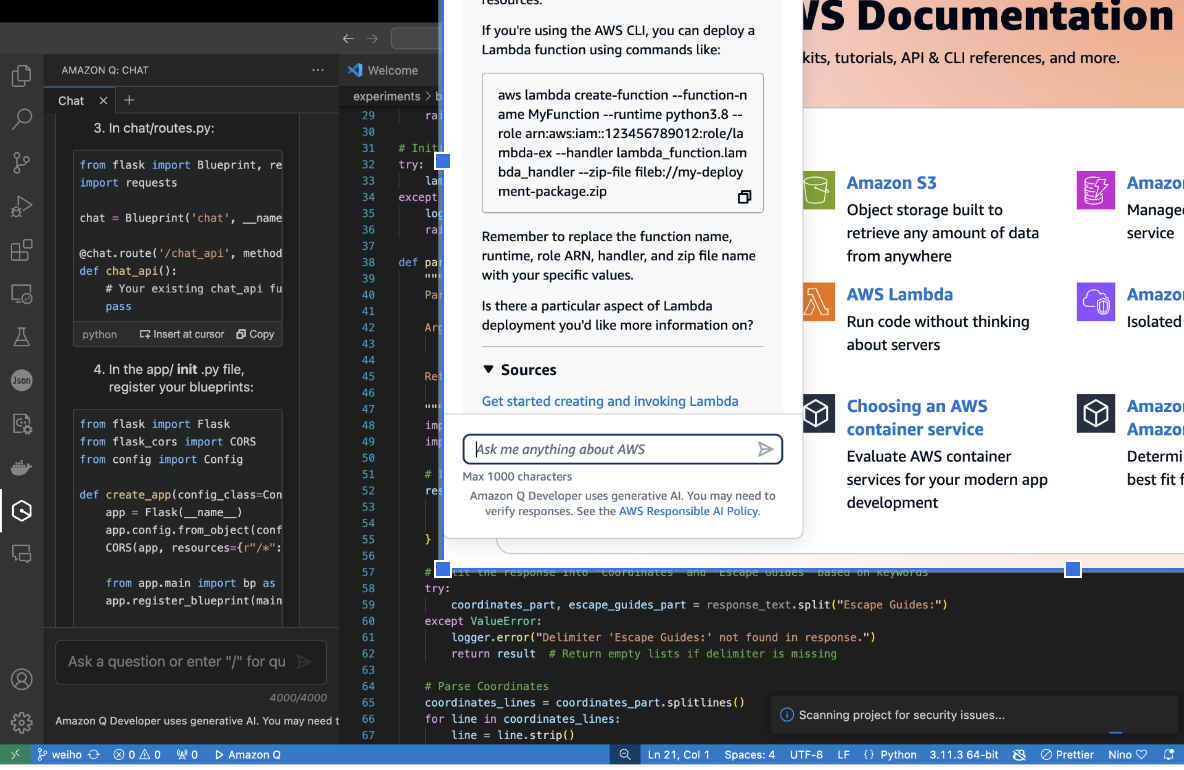Open Run and Debug view
Image resolution: width=1184 pixels, height=770 pixels.
click(x=22, y=206)
